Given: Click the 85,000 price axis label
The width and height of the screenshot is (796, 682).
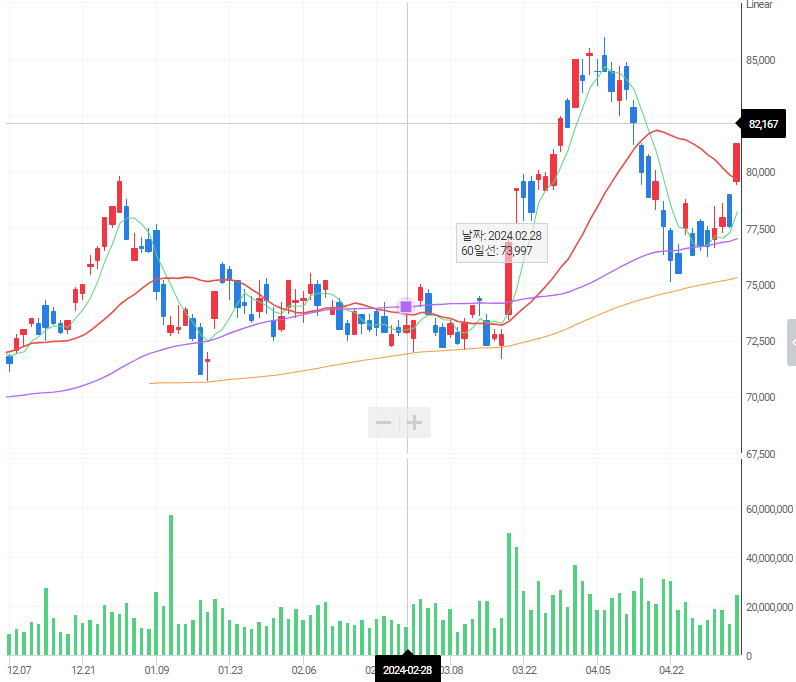Looking at the screenshot, I should coord(760,60).
